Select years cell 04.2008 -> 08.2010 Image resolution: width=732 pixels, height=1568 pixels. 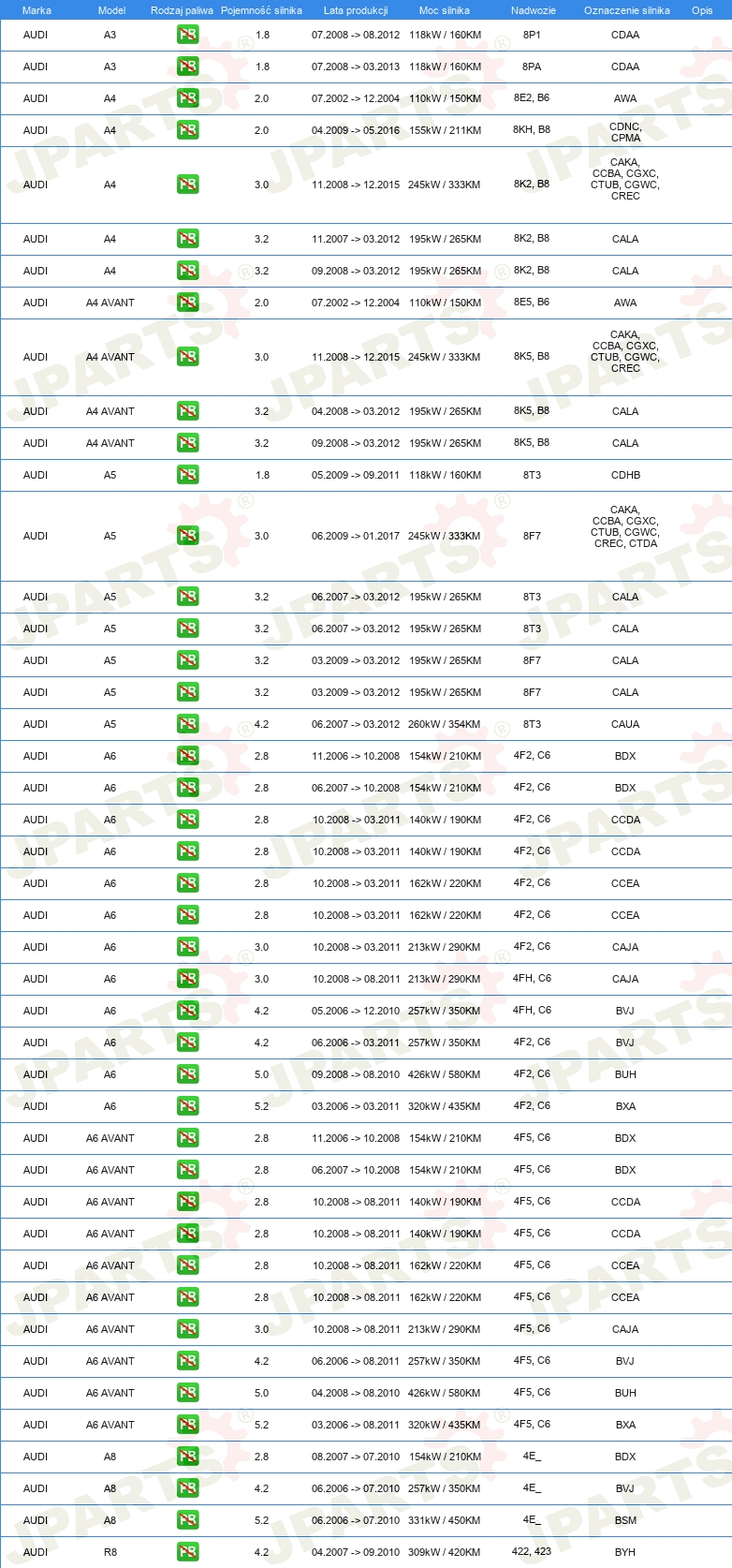tap(356, 1393)
